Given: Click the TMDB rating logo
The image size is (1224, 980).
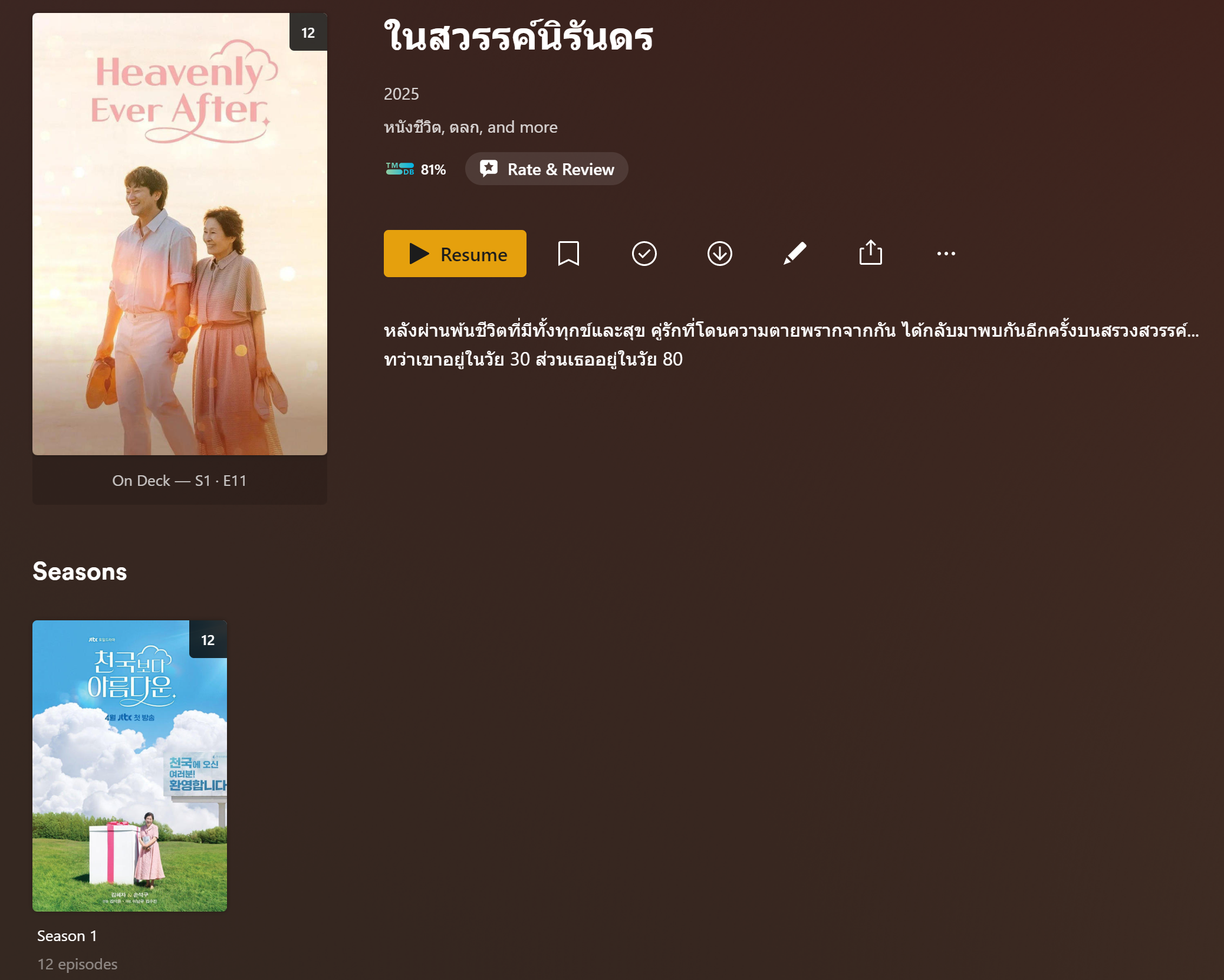Looking at the screenshot, I should point(400,169).
